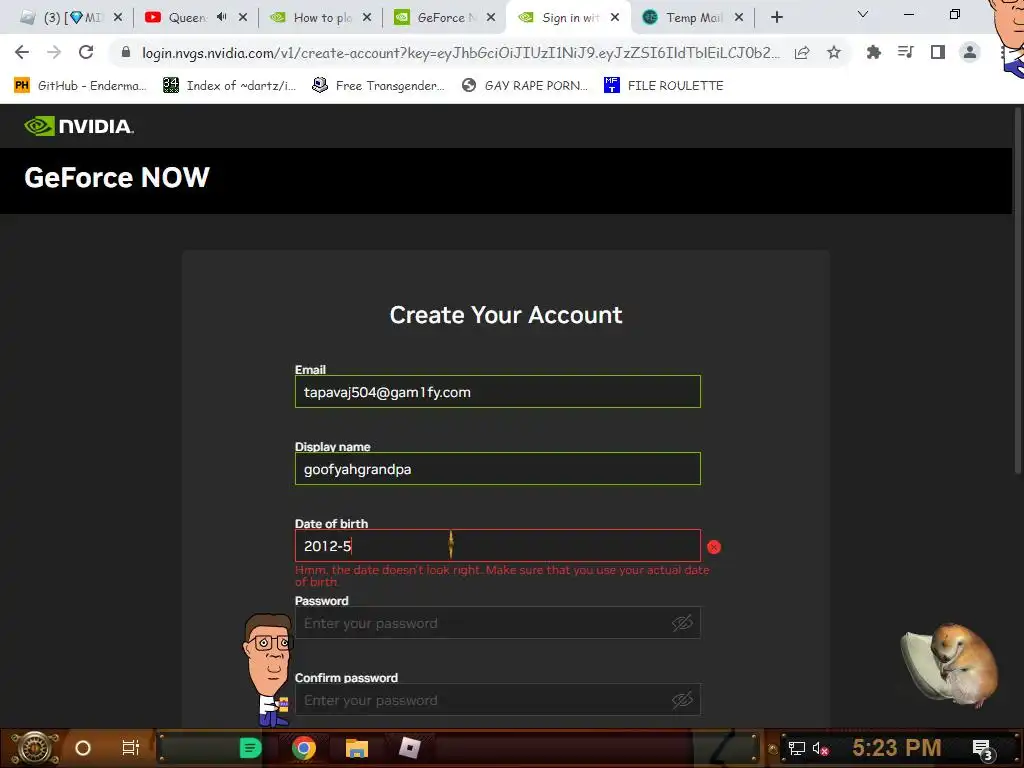This screenshot has height=768, width=1024.
Task: Click the Date of birth field
Action: 498,546
